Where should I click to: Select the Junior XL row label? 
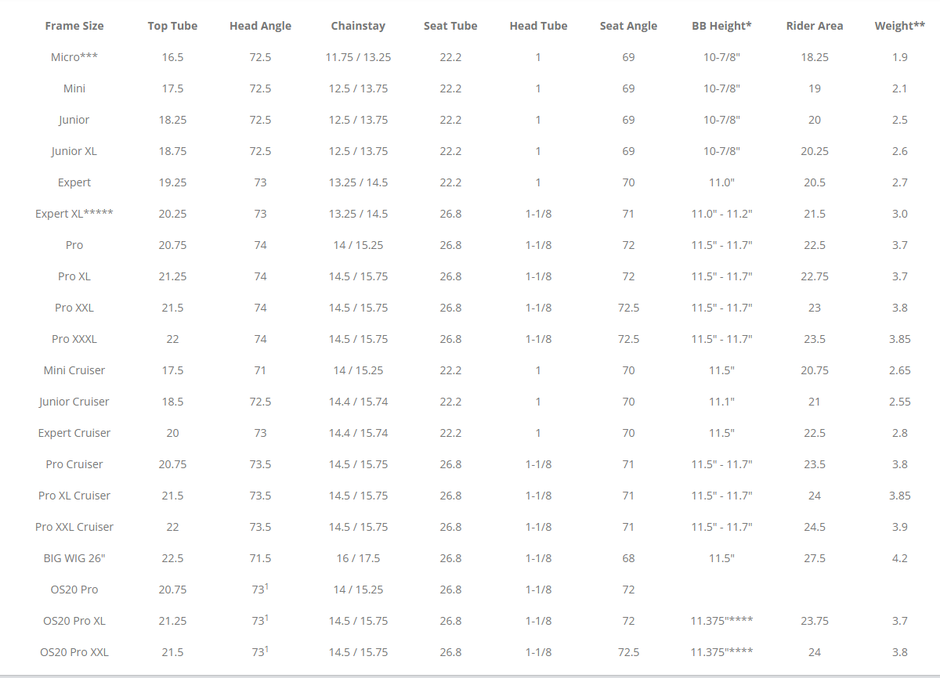click(74, 151)
